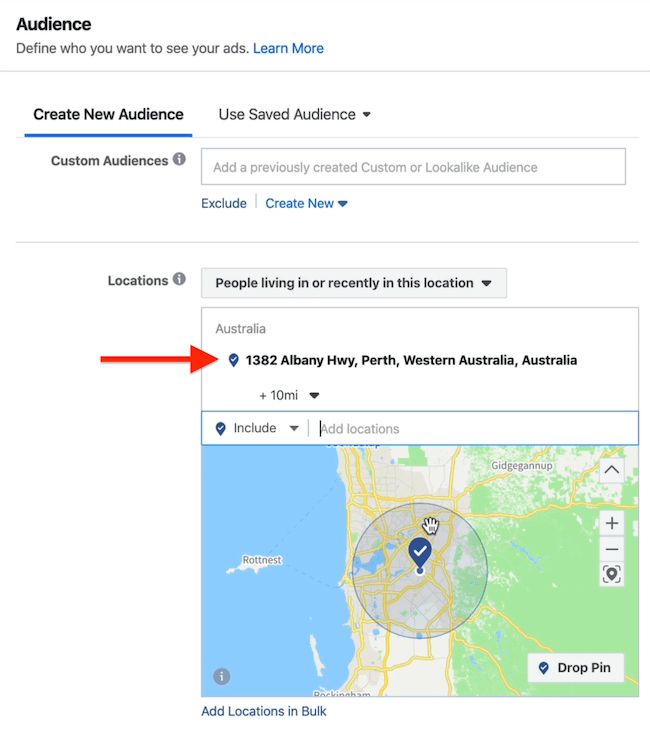Click the Learn More link
Viewport: 650px width, 731px height.
click(x=288, y=48)
